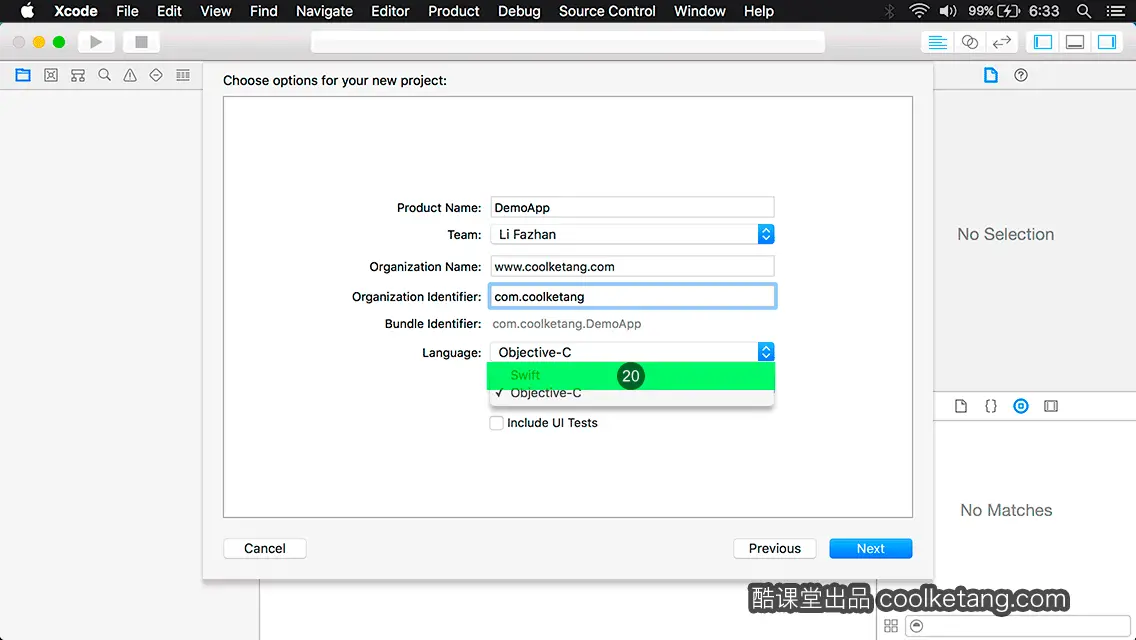
Task: Open Spotlight search in the menu bar
Action: (1084, 11)
